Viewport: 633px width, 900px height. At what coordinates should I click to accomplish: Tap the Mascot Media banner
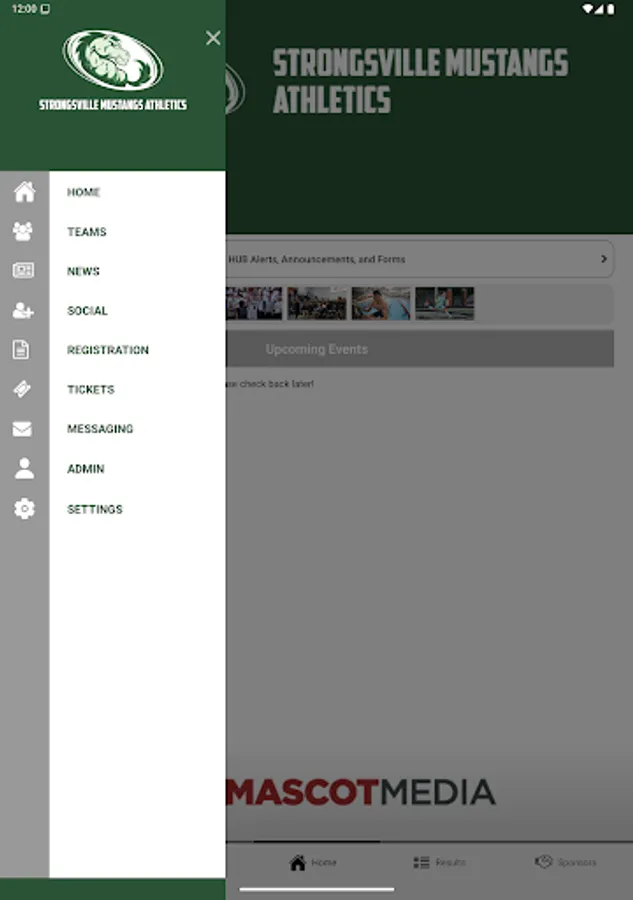(x=361, y=792)
